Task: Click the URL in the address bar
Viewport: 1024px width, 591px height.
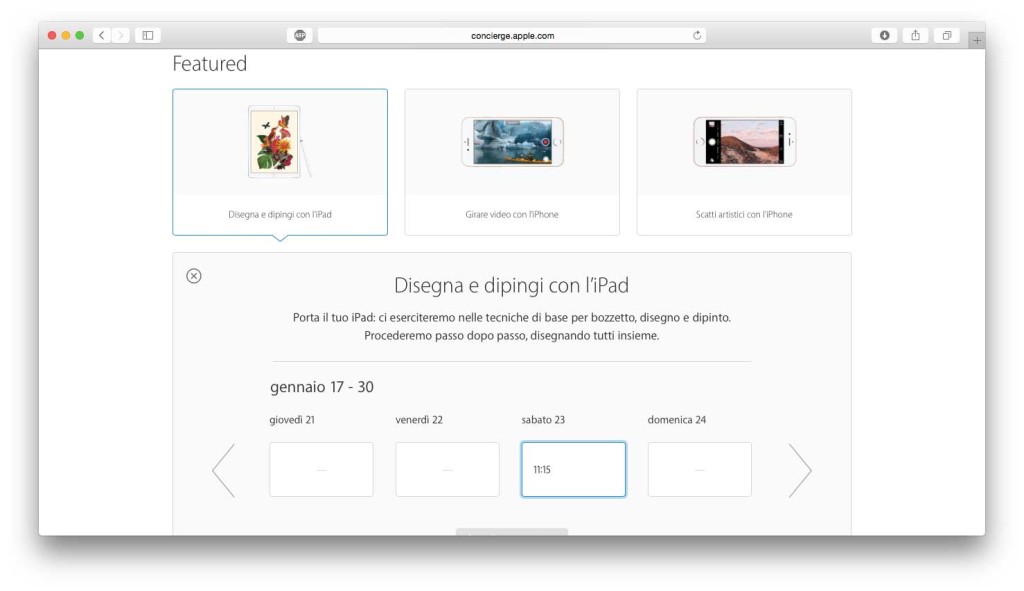Action: [512, 34]
